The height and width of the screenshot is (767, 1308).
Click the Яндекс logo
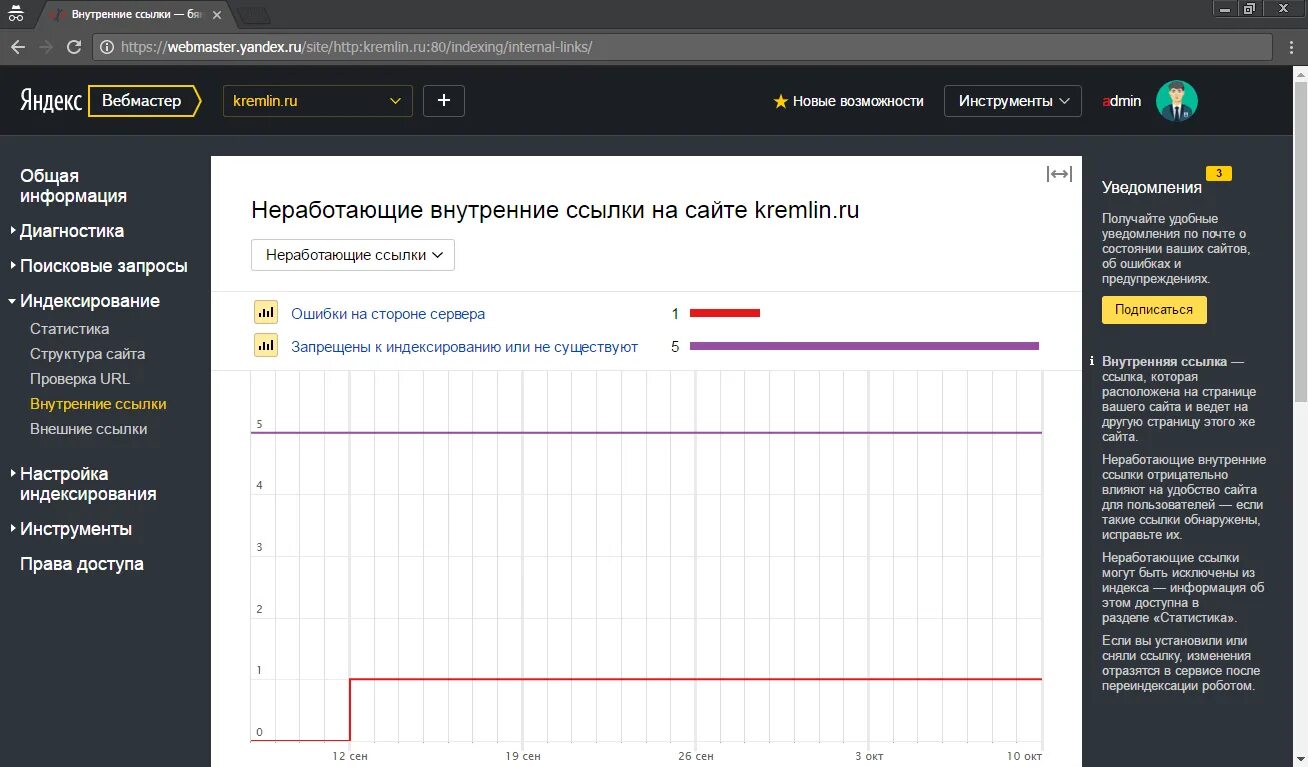[51, 101]
